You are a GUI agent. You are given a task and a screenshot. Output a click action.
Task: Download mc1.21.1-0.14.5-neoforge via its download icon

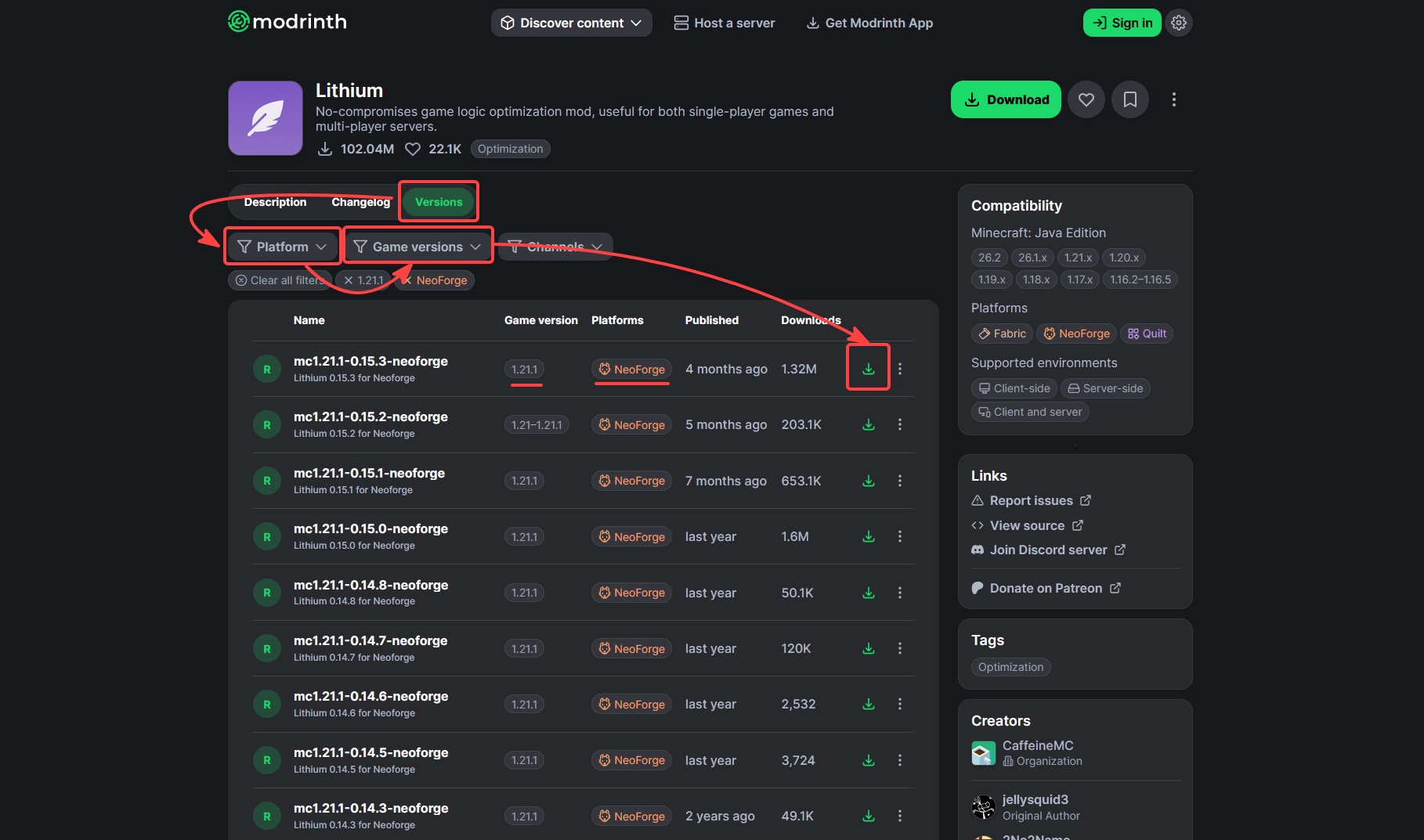(x=869, y=760)
